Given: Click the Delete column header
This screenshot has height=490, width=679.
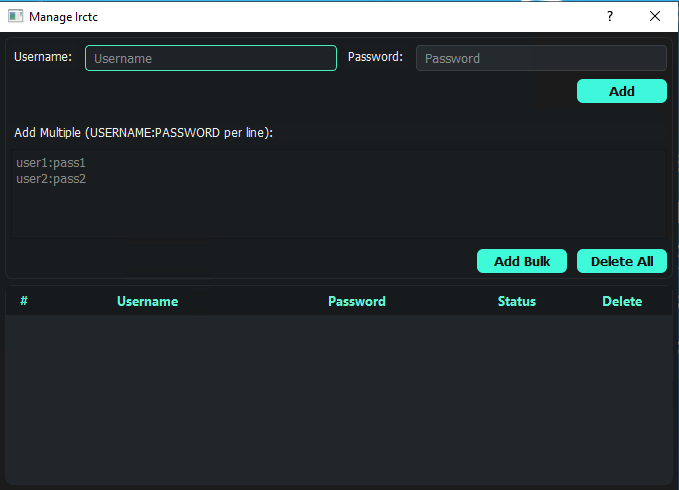Looking at the screenshot, I should (622, 301).
